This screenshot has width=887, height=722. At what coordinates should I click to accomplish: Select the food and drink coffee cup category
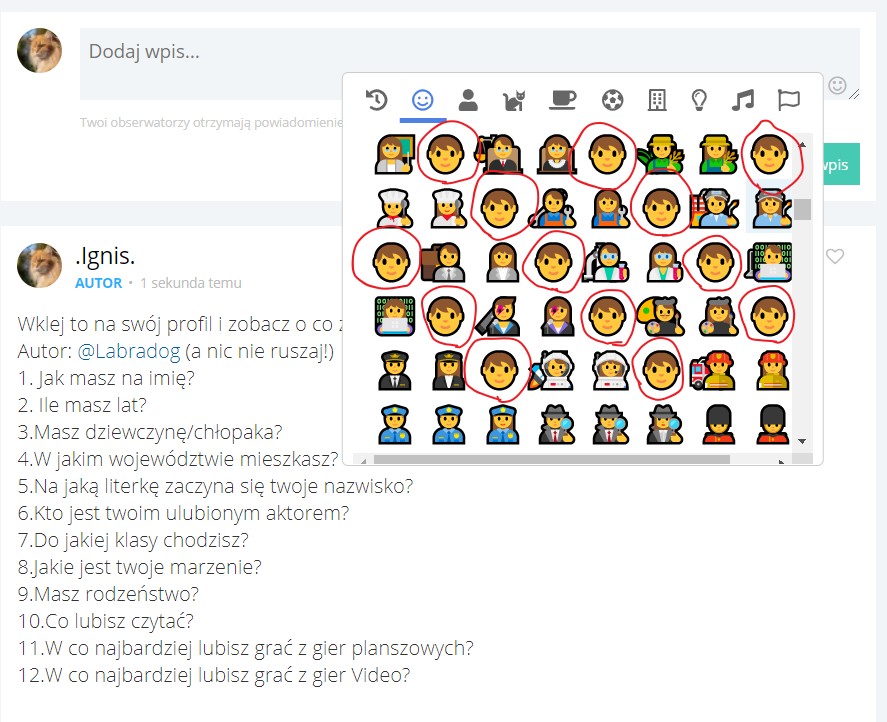point(563,100)
